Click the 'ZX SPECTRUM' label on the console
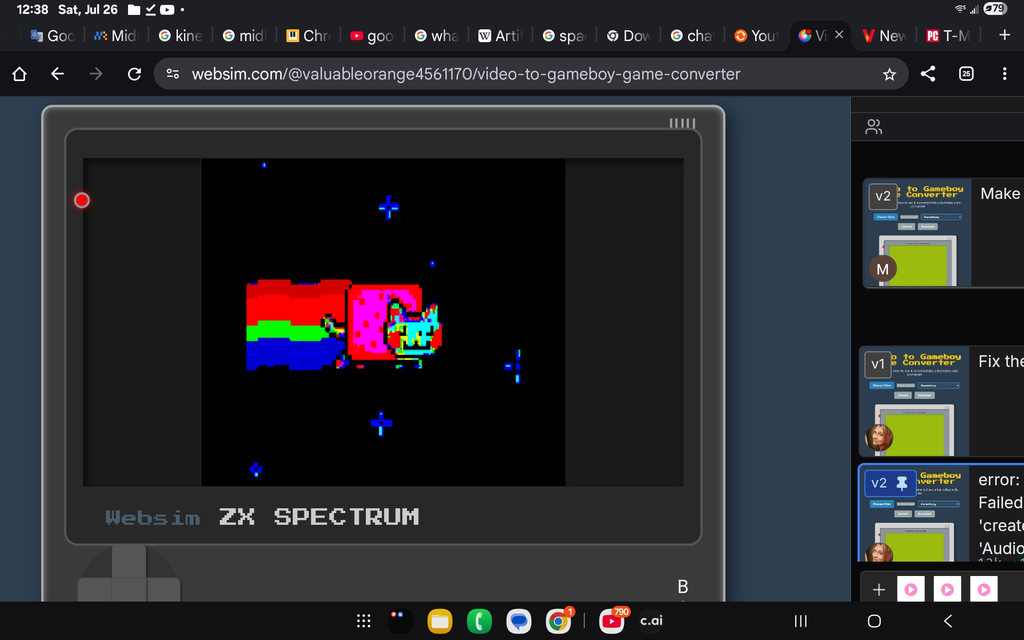The image size is (1024, 640). 319,517
